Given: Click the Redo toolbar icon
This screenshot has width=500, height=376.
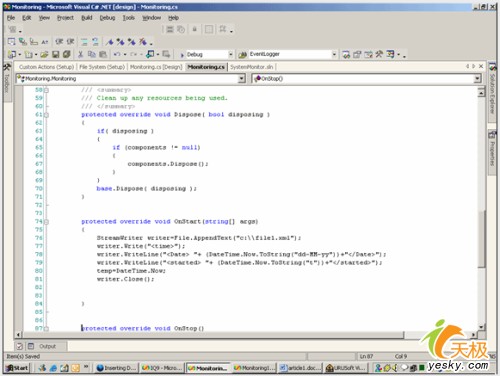Looking at the screenshot, I should [x=133, y=54].
